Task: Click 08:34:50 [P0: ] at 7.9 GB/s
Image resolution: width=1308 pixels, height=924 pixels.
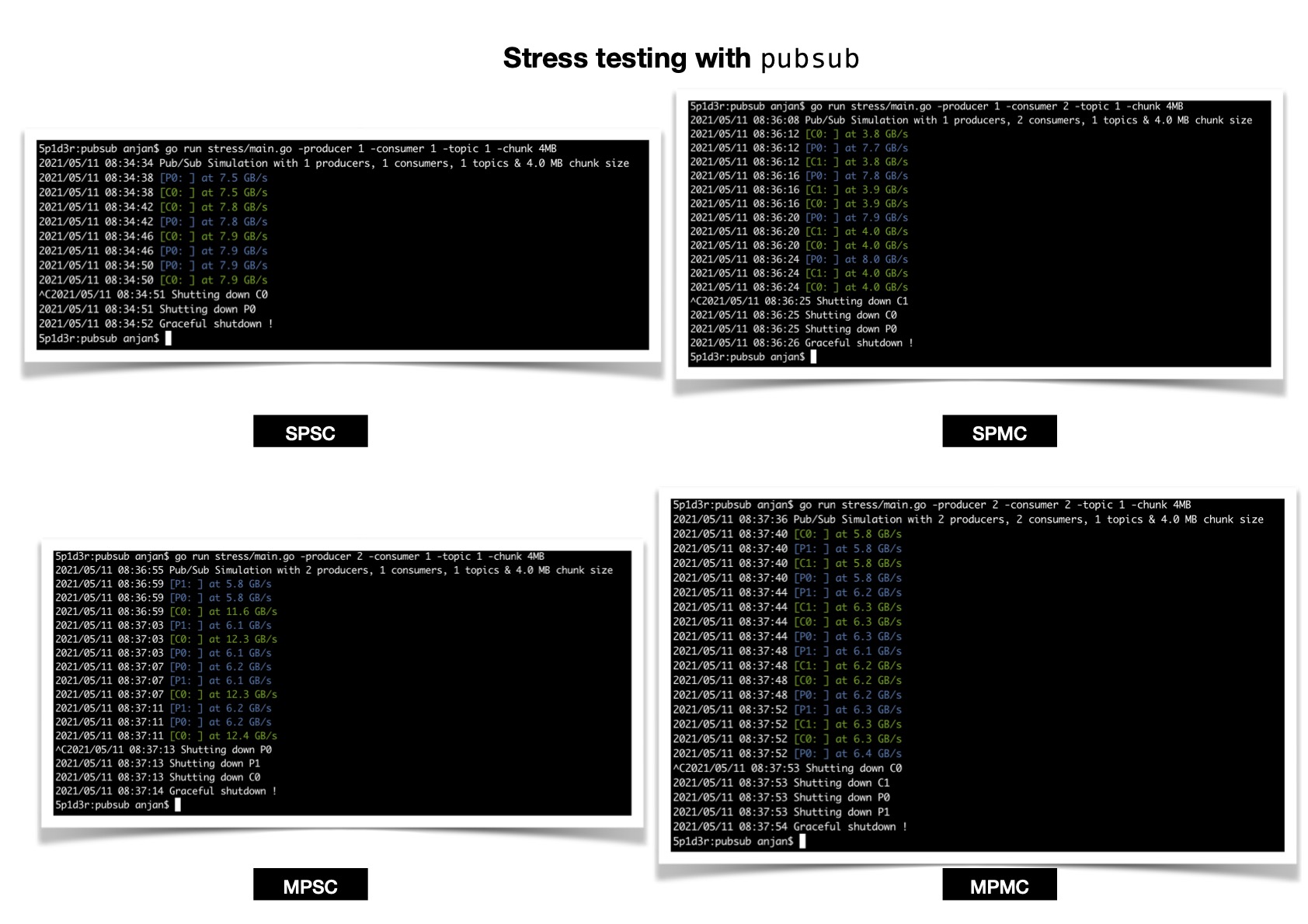Action: [x=153, y=266]
